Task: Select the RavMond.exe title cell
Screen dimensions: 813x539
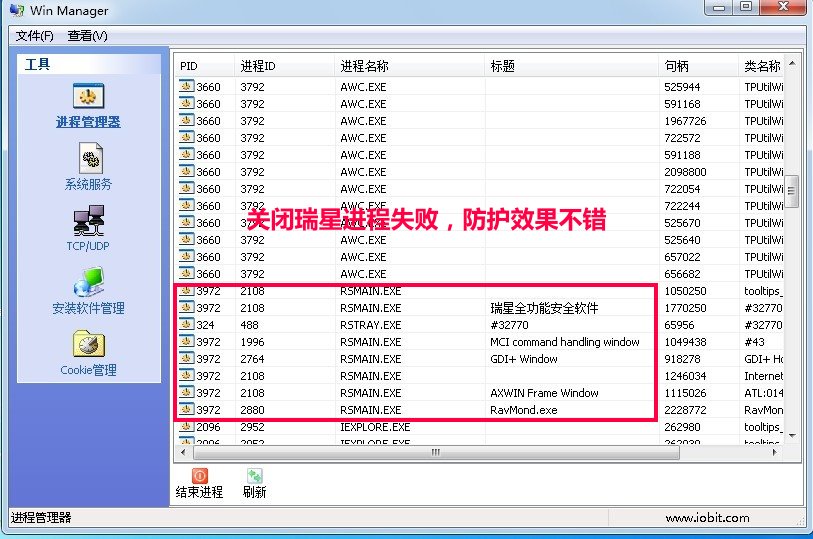Action: tap(524, 410)
